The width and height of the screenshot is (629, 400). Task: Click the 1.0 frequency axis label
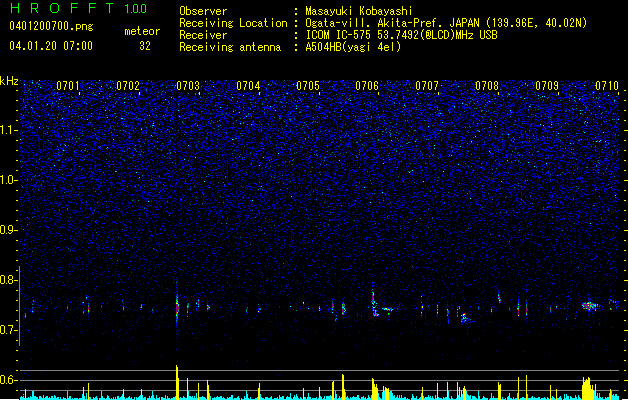(x=9, y=180)
